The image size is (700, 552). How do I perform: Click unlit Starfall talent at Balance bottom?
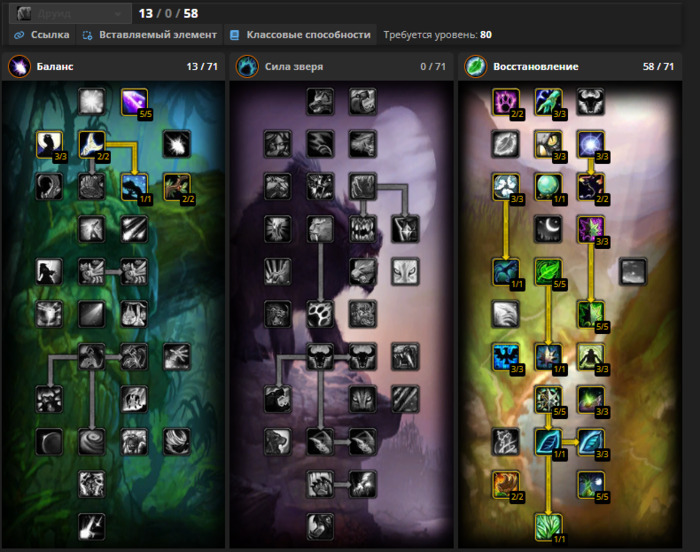[92, 527]
